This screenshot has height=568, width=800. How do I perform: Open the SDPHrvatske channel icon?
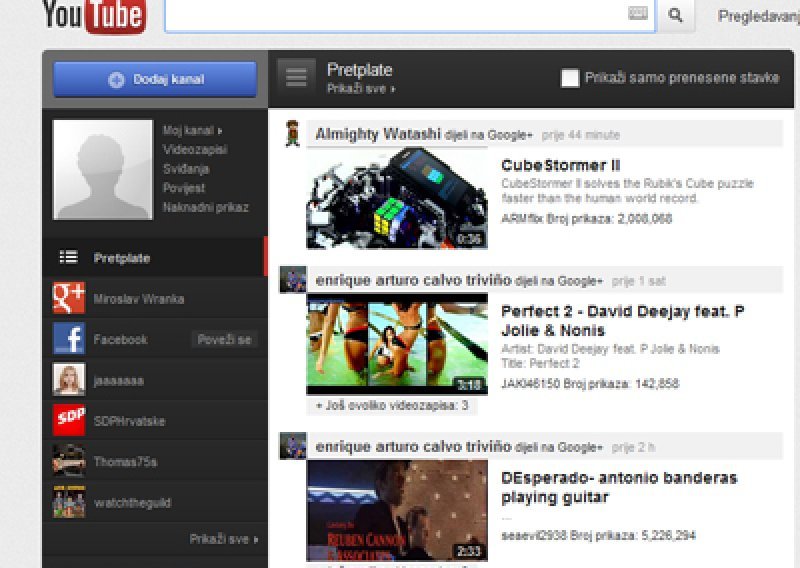coord(69,420)
